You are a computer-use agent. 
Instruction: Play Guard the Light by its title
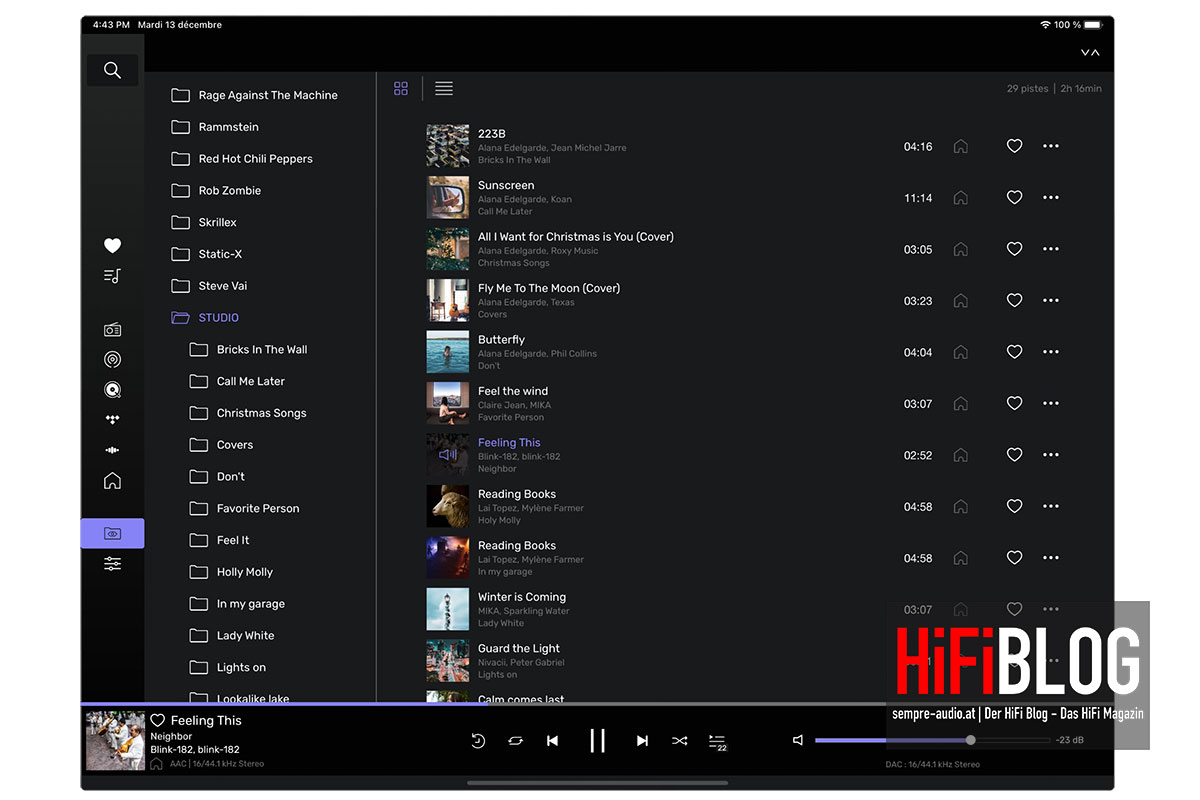(519, 649)
